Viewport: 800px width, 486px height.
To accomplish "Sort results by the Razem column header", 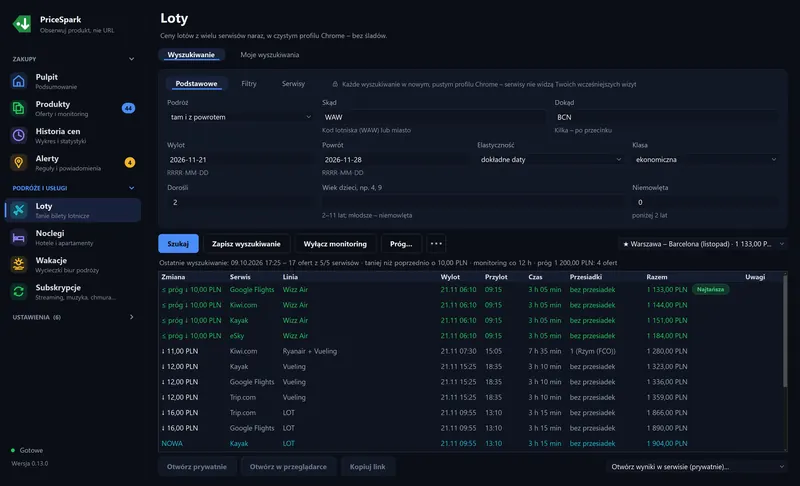I will click(657, 277).
